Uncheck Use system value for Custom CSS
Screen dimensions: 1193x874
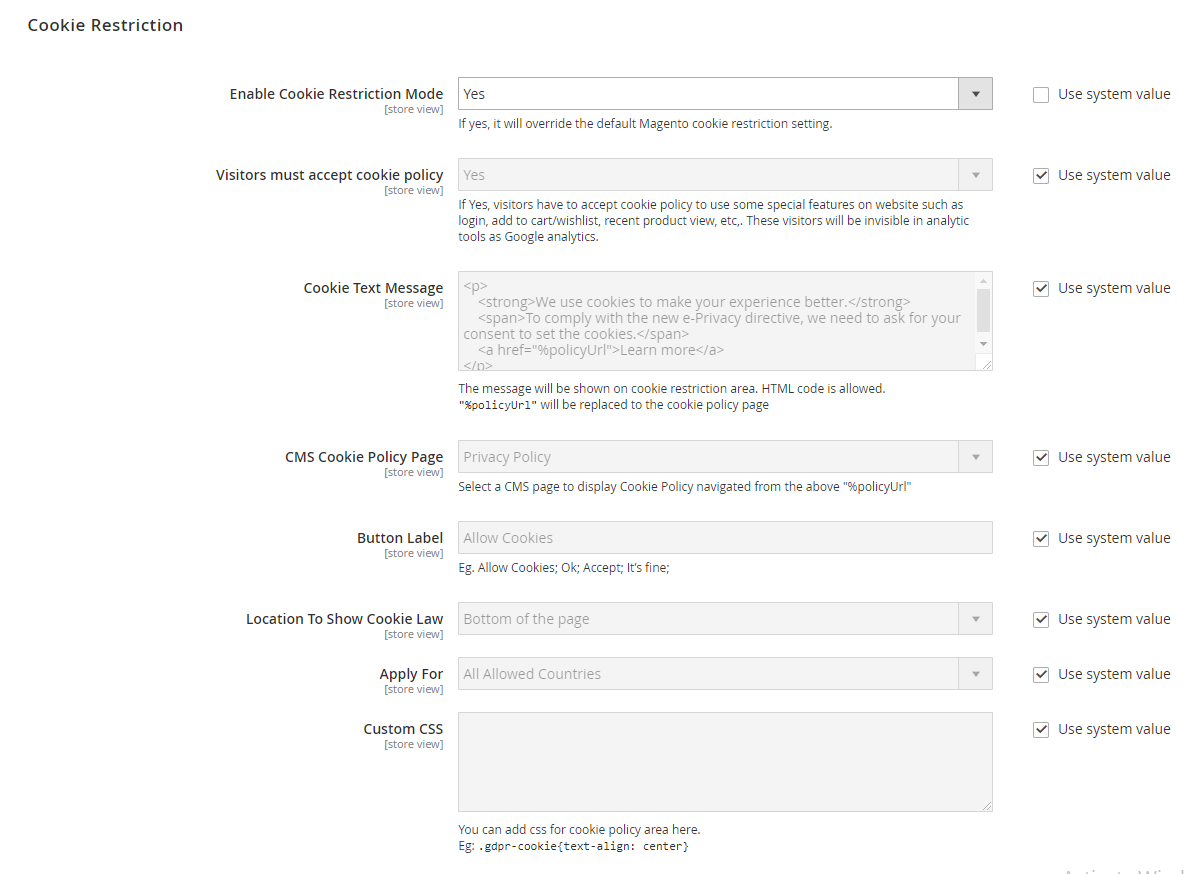[x=1041, y=730]
